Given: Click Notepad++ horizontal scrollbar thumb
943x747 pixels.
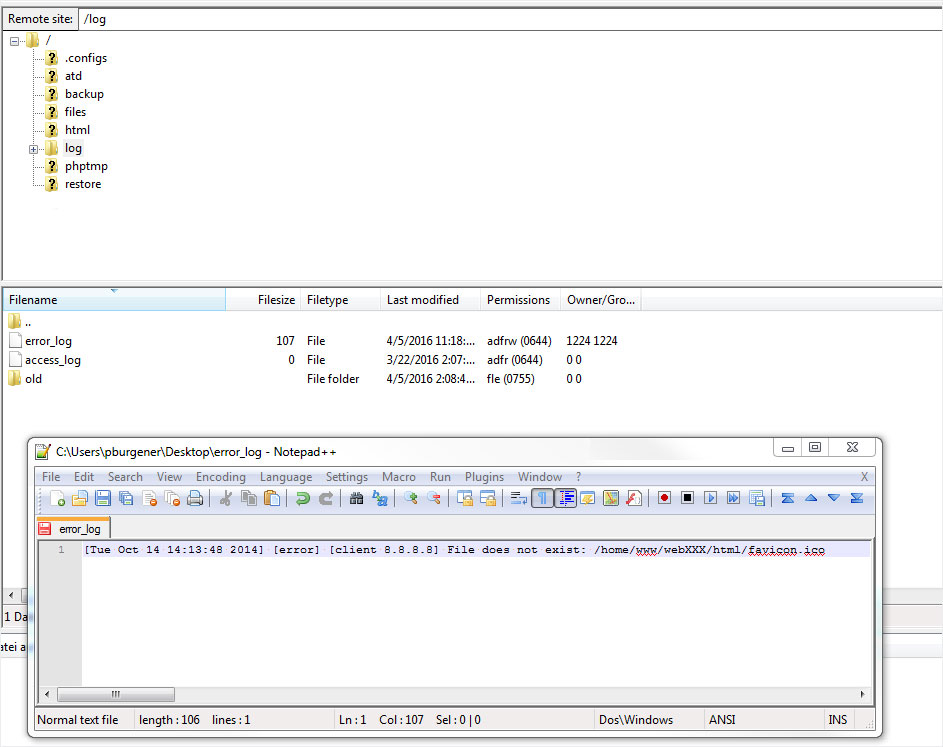Looking at the screenshot, I should (116, 694).
